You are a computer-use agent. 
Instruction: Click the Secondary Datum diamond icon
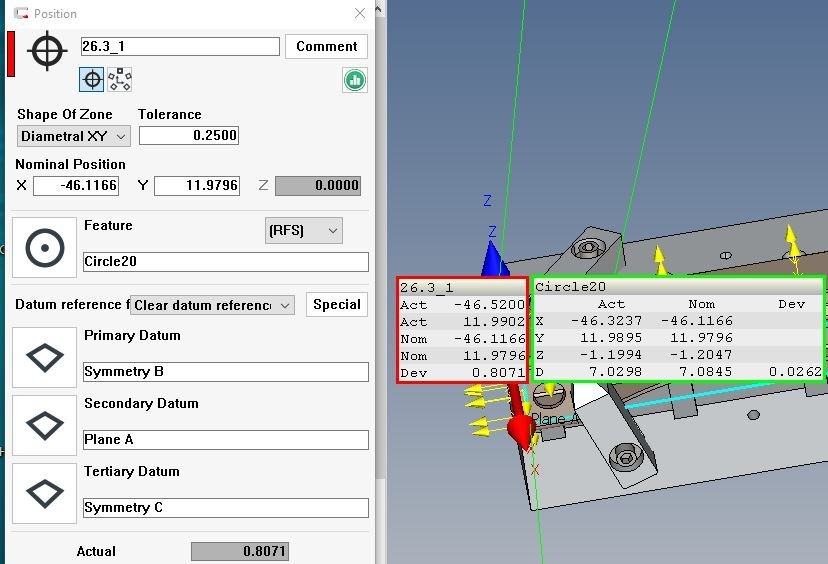44,426
